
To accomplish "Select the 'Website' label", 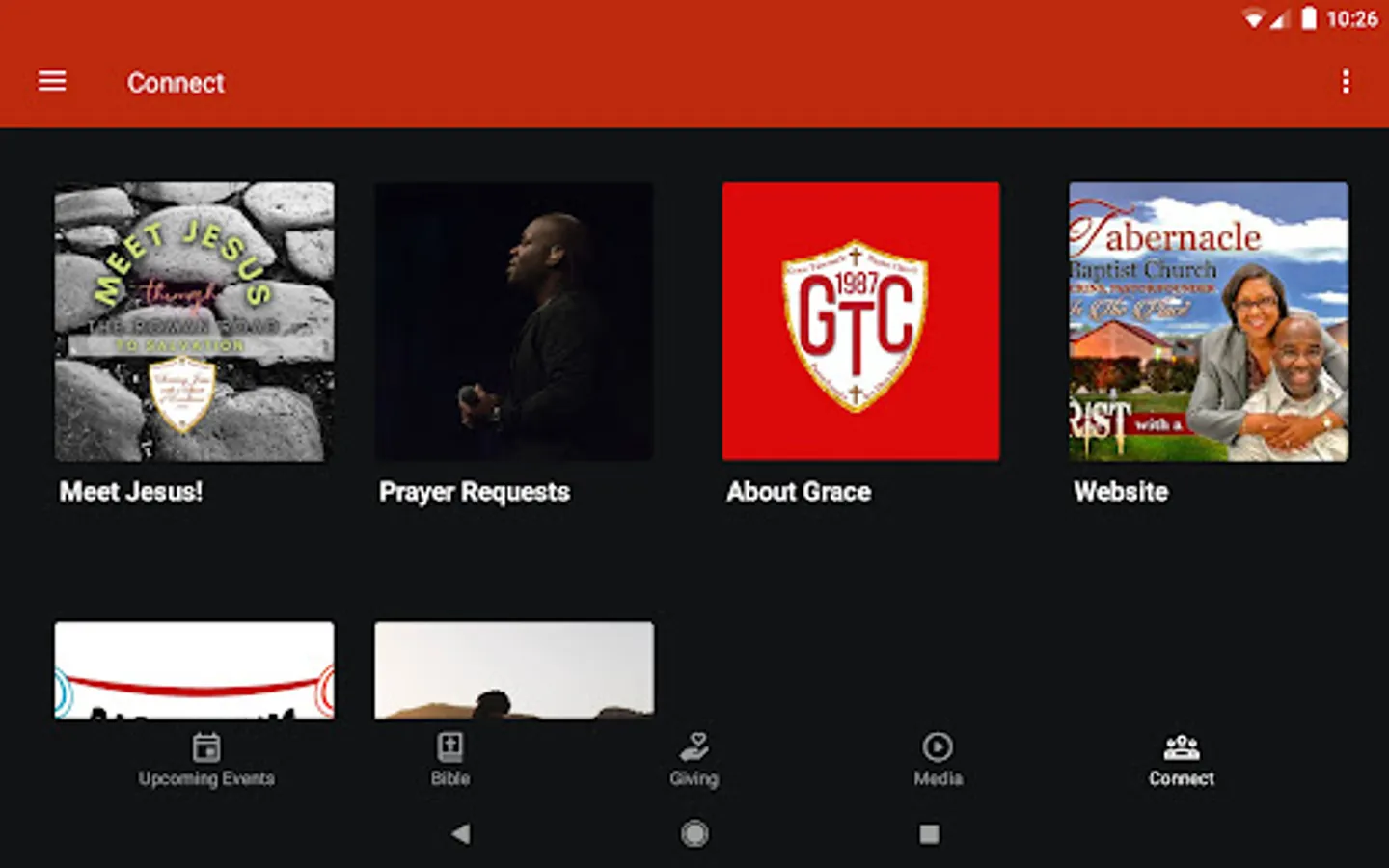I will tap(1121, 492).
